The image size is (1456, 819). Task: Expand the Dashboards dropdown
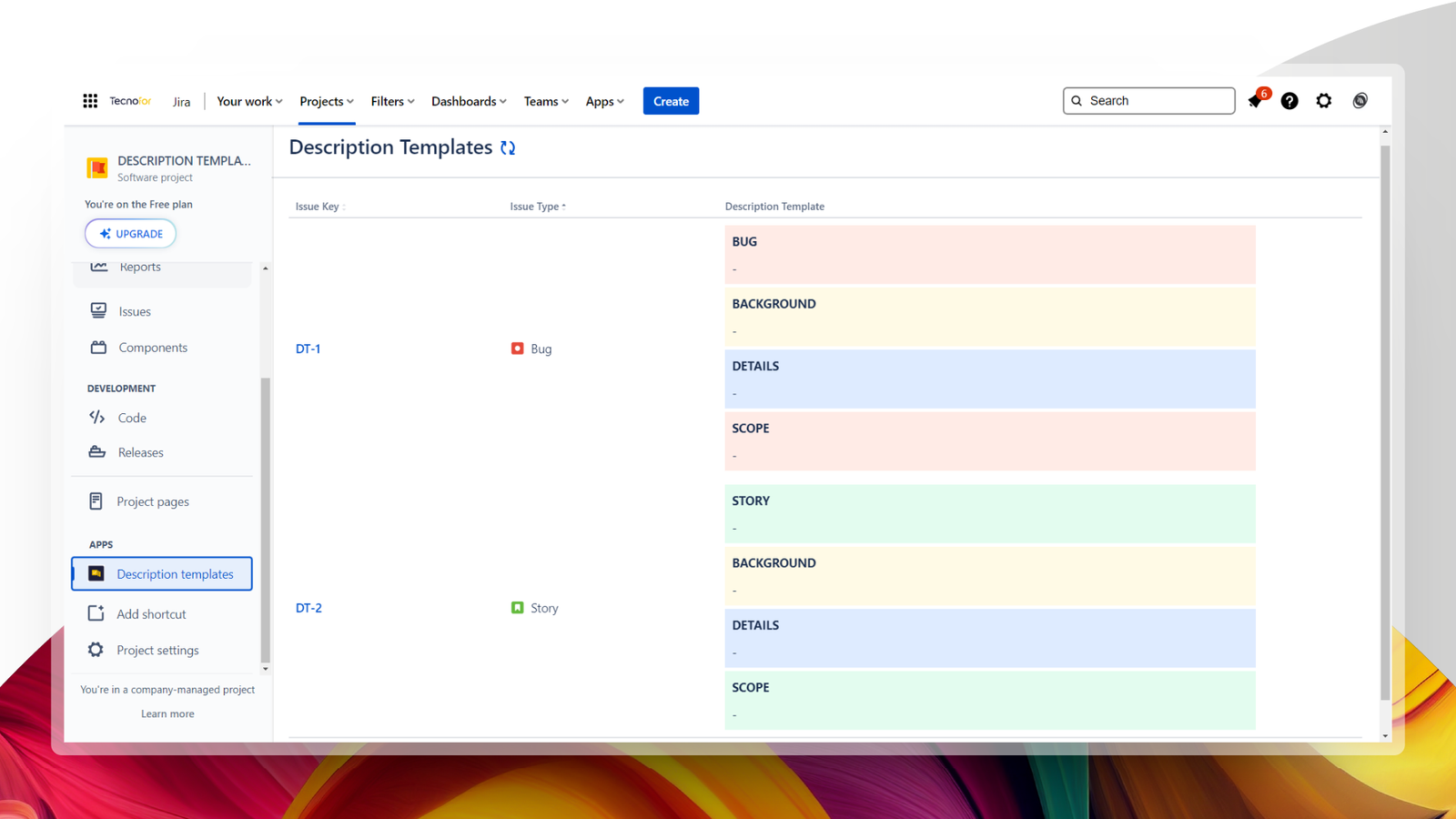click(x=469, y=101)
